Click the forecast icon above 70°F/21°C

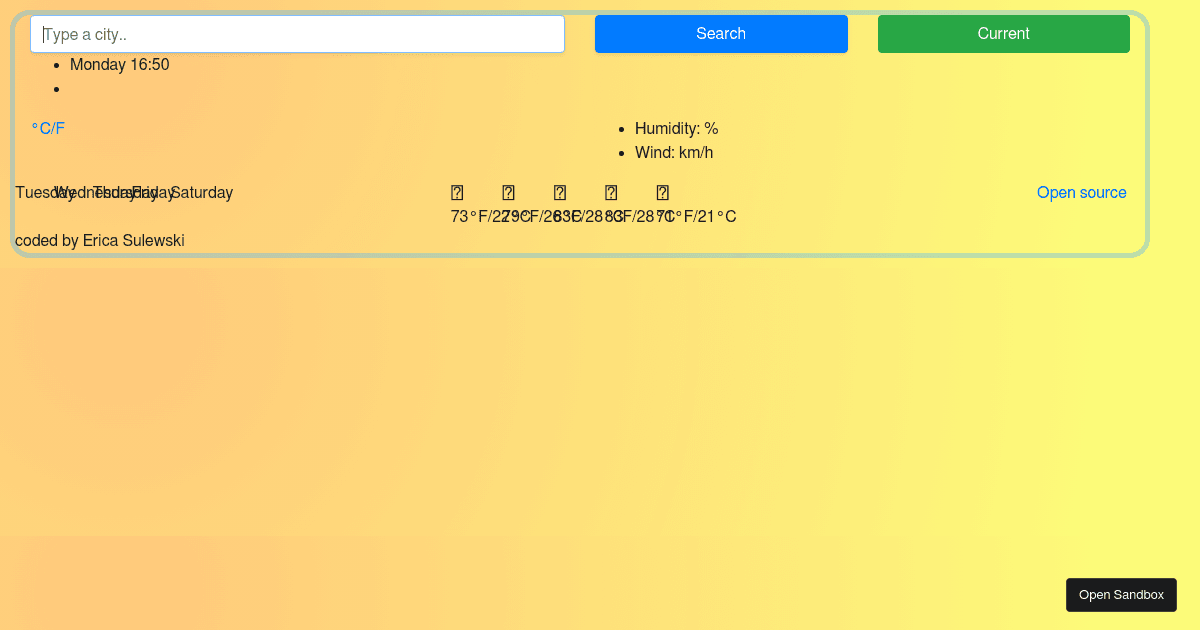click(663, 192)
